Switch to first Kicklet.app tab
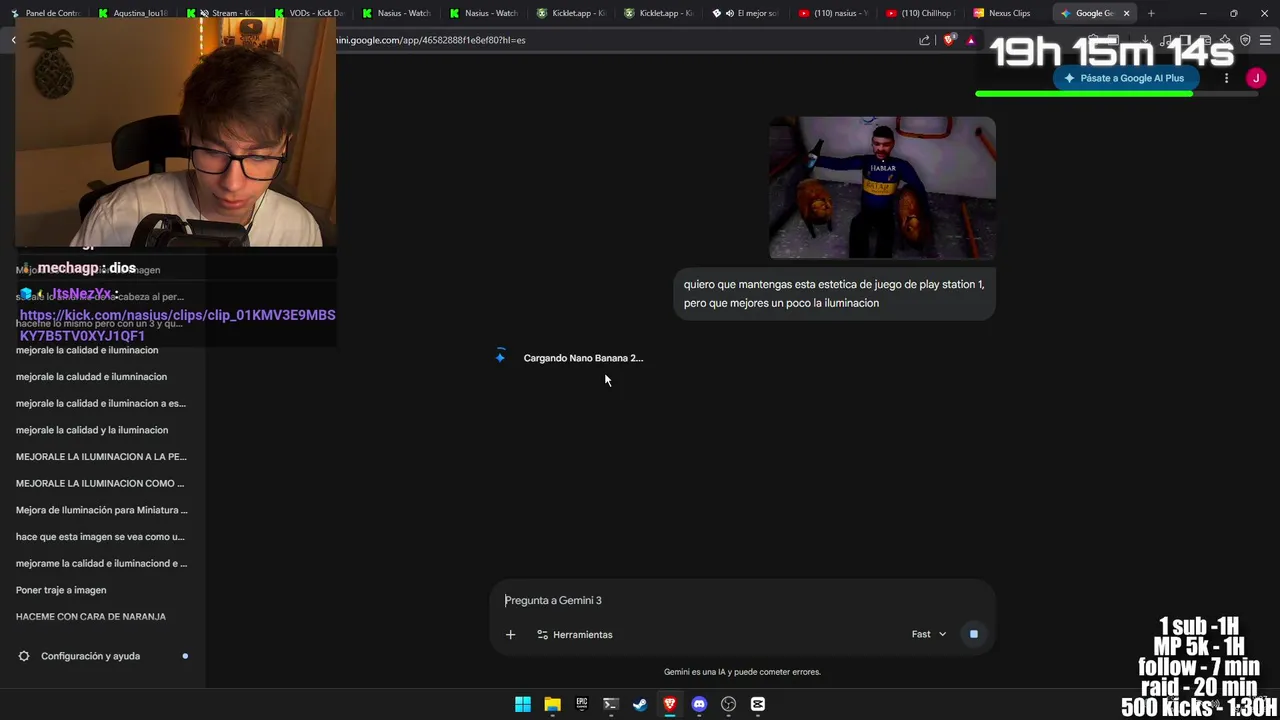Image resolution: width=1280 pixels, height=720 pixels. pyautogui.click(x=572, y=13)
